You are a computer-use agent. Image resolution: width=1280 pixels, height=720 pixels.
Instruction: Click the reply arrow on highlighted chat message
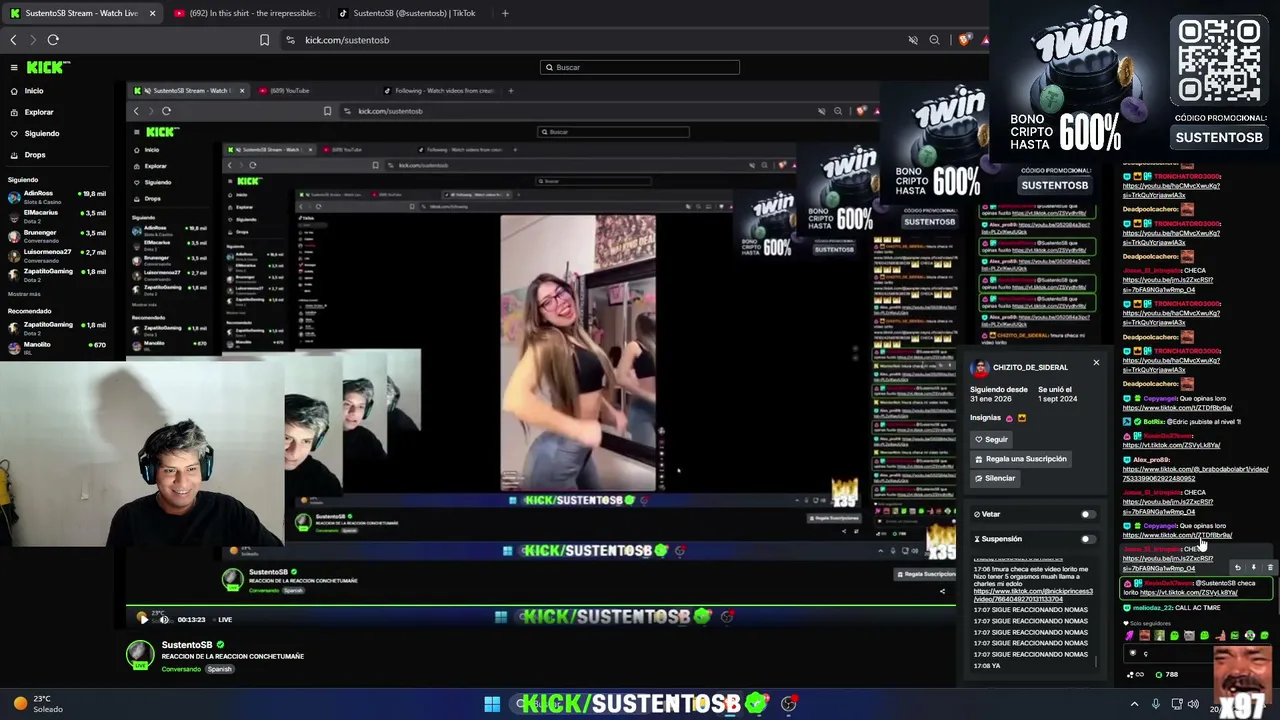point(1237,568)
